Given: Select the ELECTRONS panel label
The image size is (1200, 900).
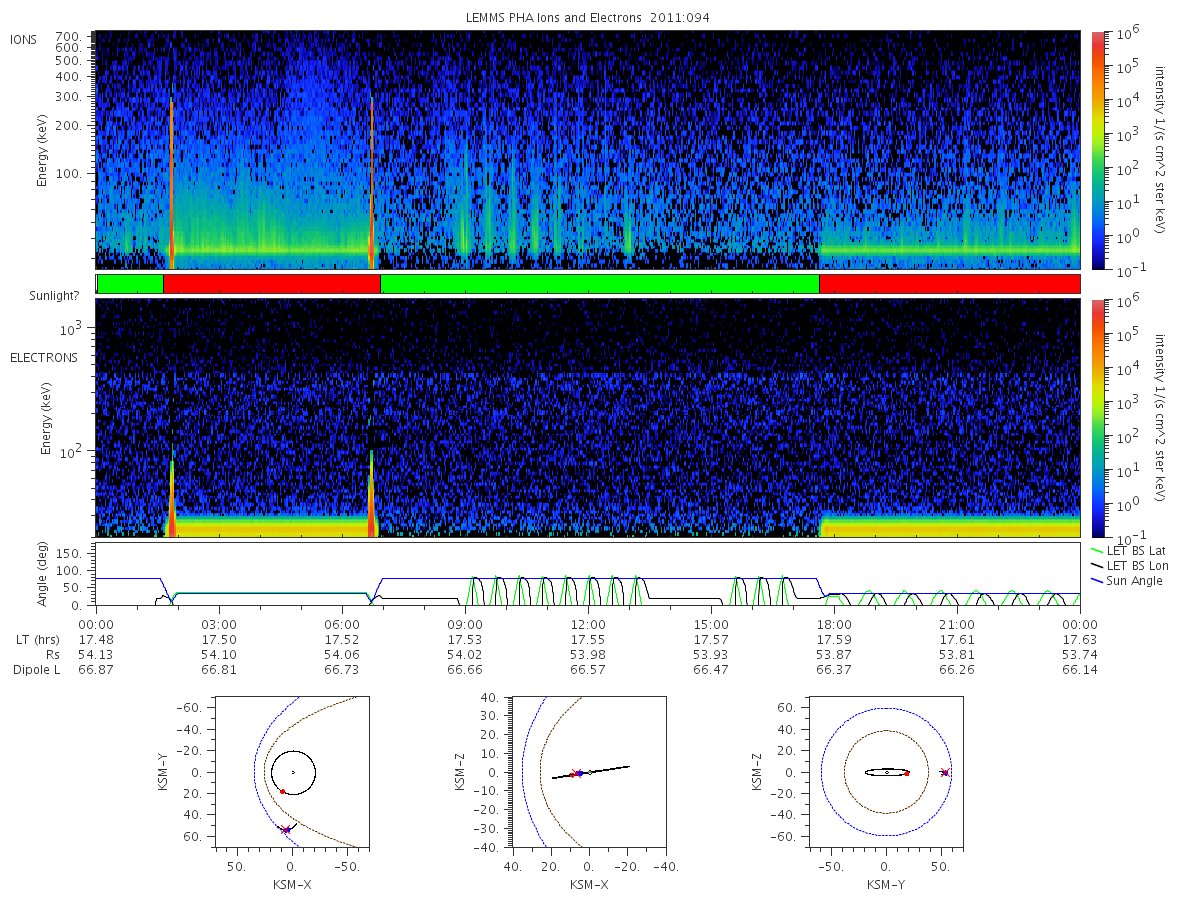Looking at the screenshot, I should point(43,357).
